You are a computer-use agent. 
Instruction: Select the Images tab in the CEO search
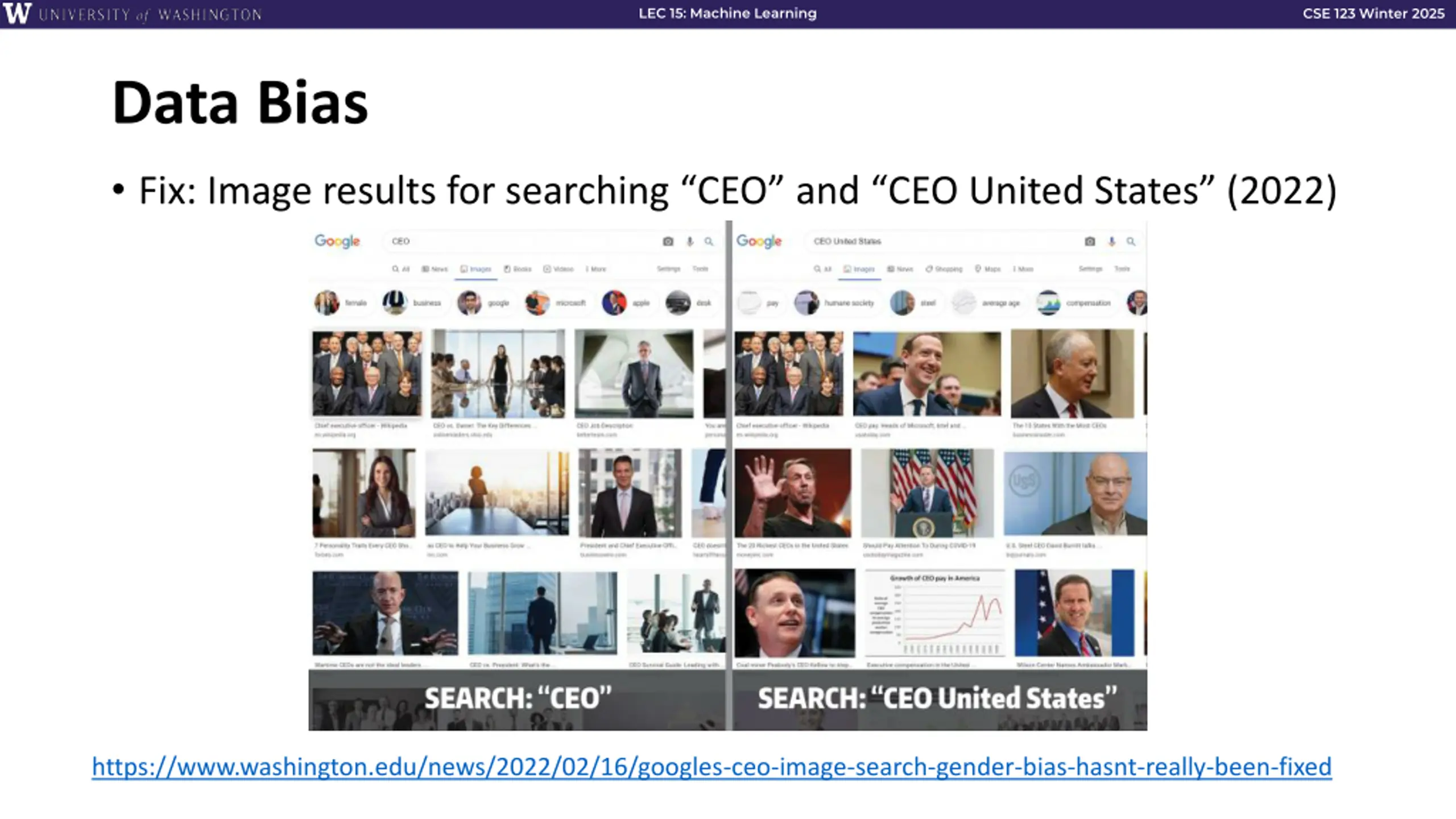point(476,269)
